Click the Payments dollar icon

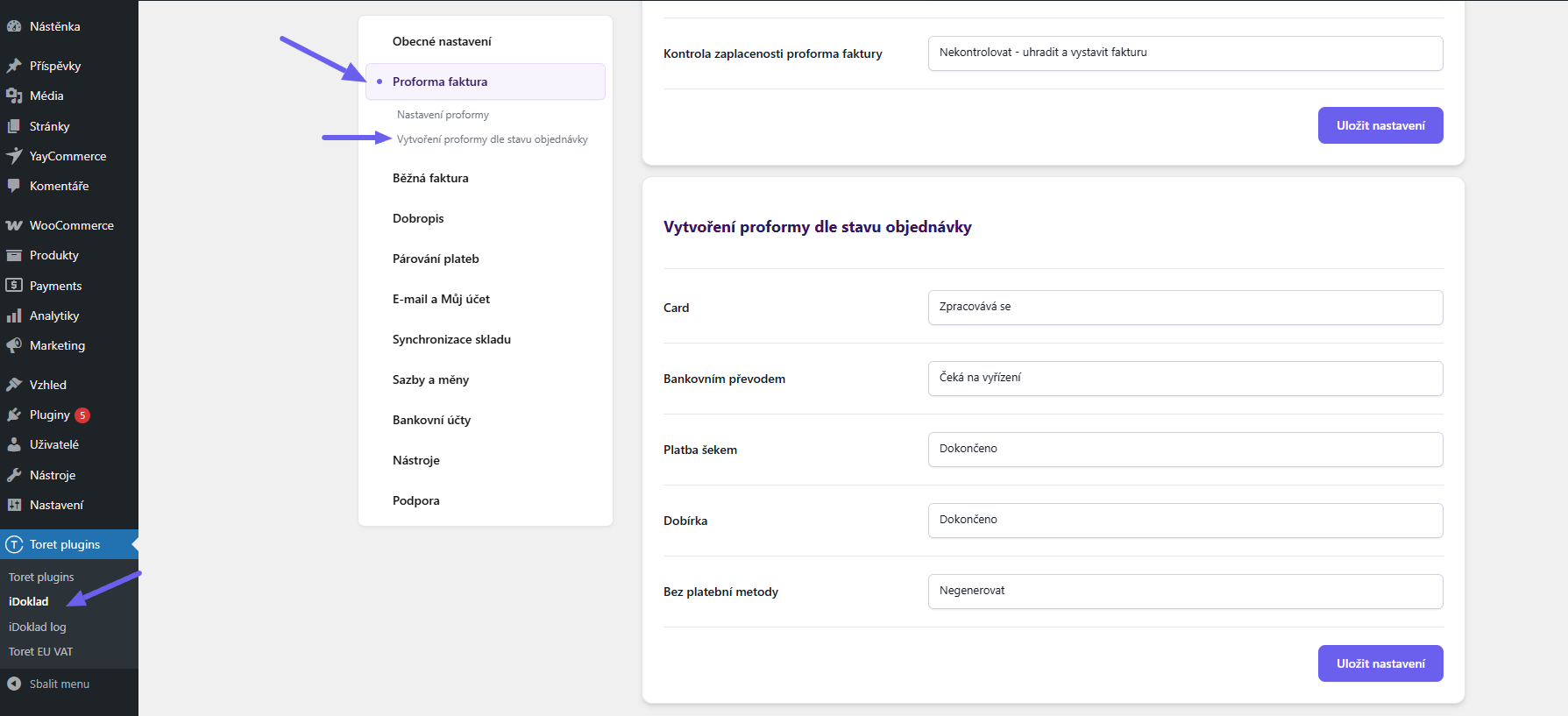tap(14, 285)
